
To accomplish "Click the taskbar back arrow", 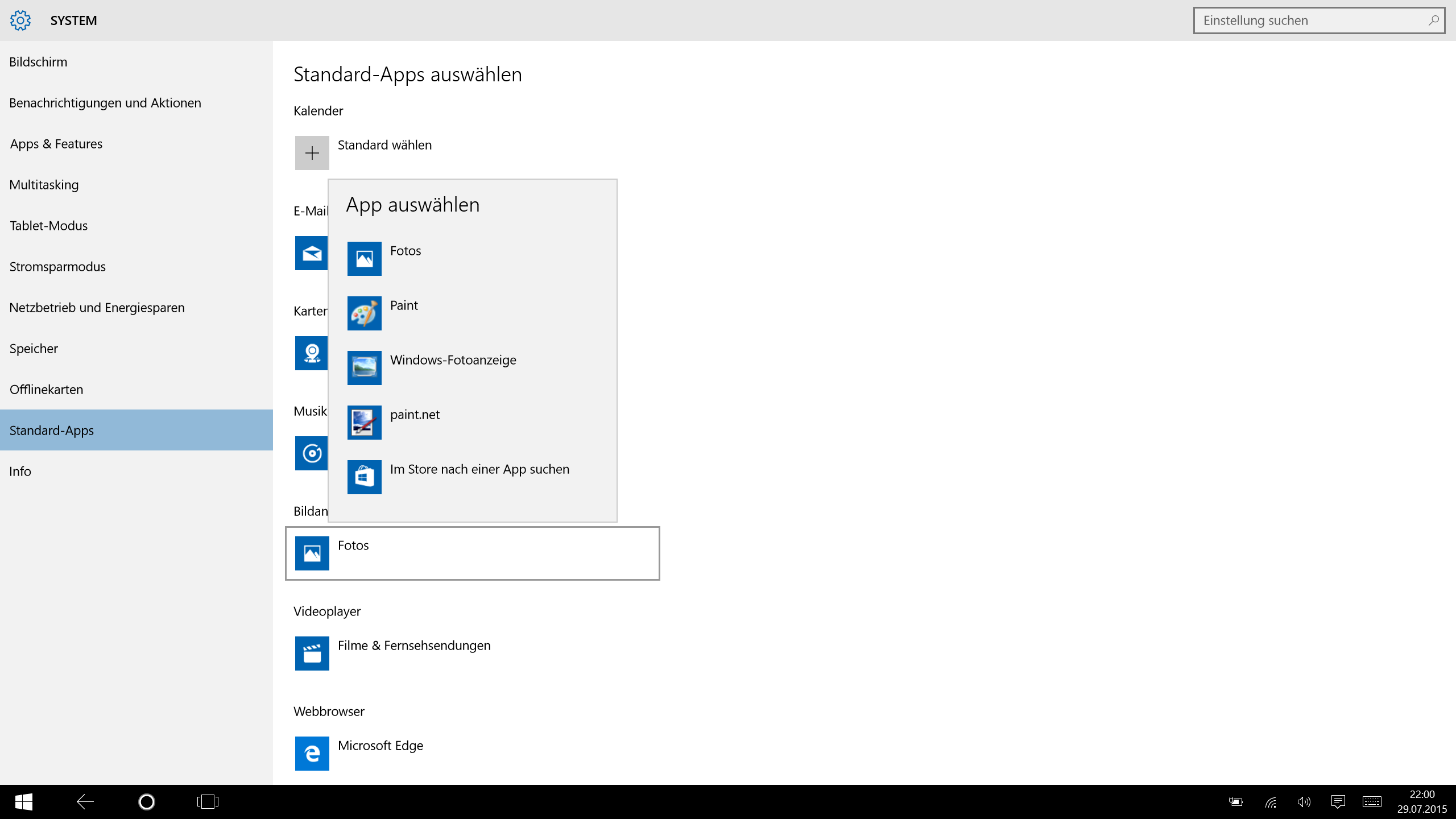I will point(85,802).
